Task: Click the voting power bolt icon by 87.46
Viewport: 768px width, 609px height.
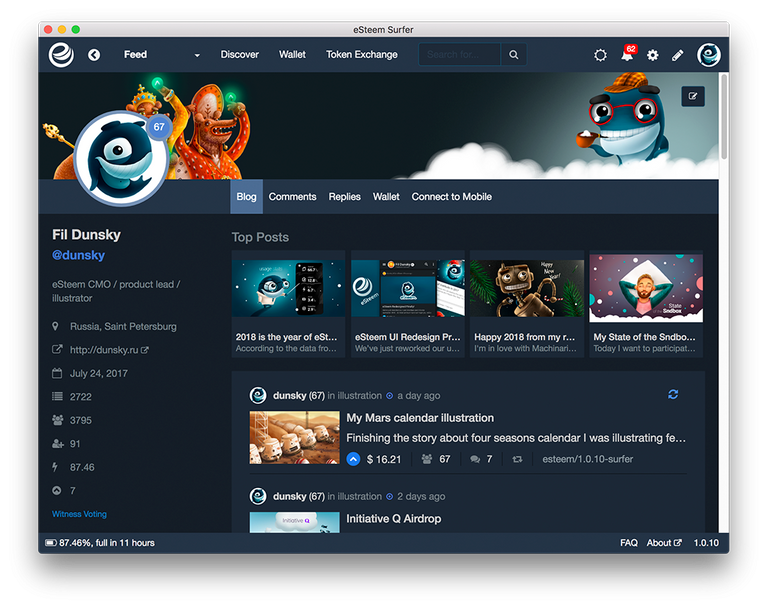Action: [55, 467]
